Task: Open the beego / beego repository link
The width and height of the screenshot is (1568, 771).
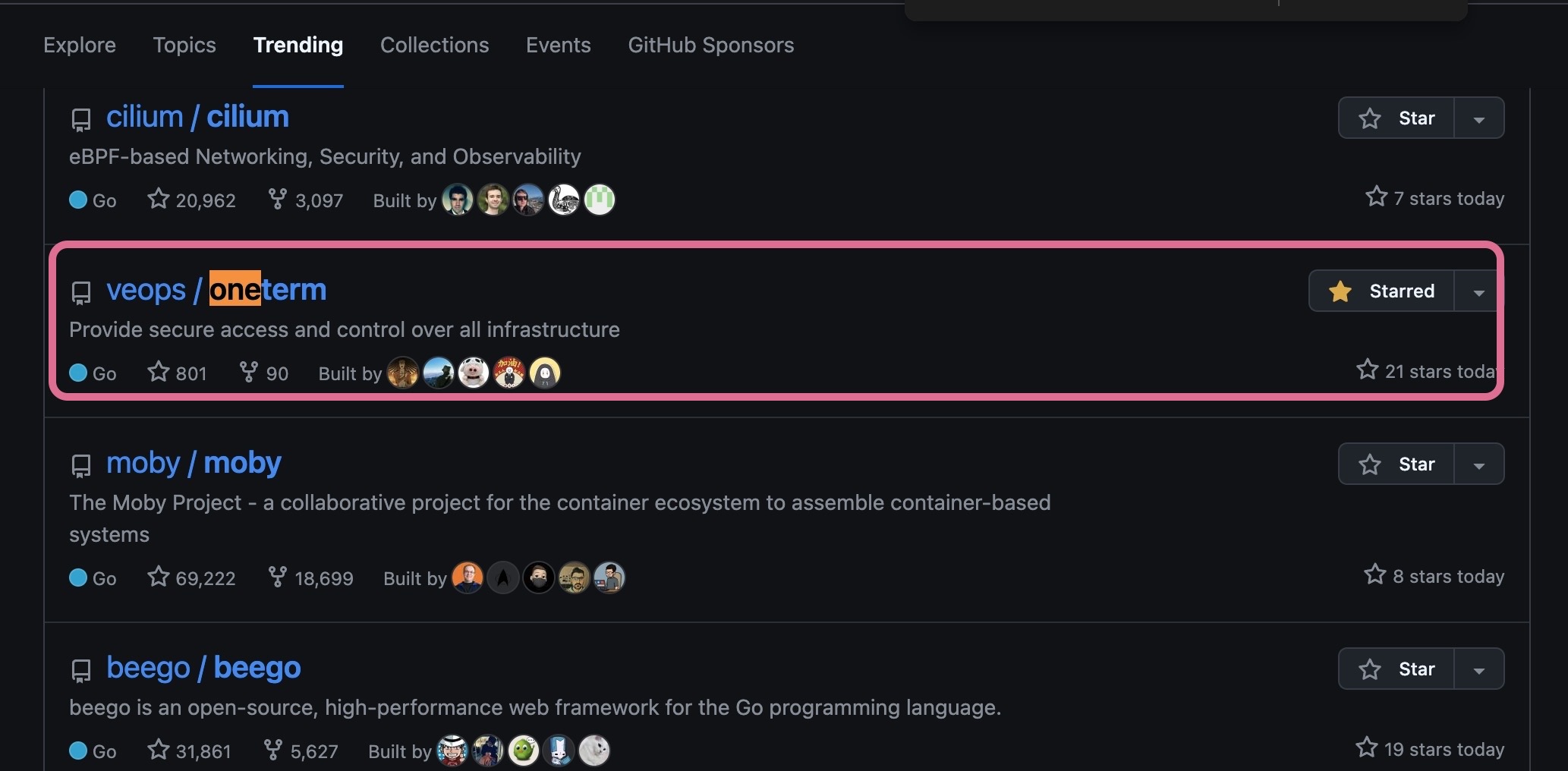Action: tap(203, 668)
